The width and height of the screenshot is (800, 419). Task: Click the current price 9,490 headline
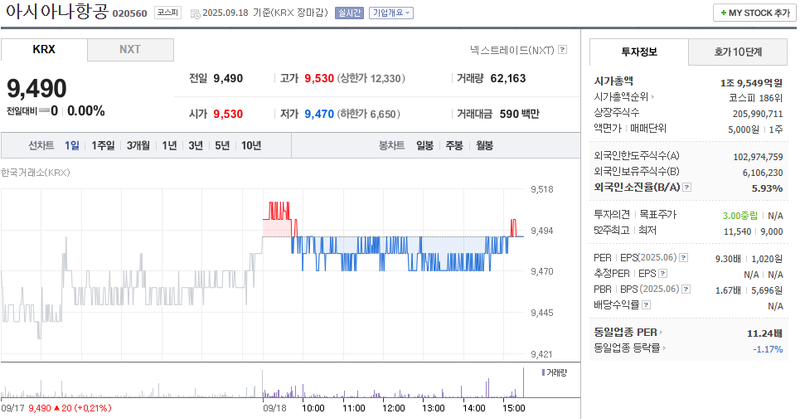[x=37, y=88]
